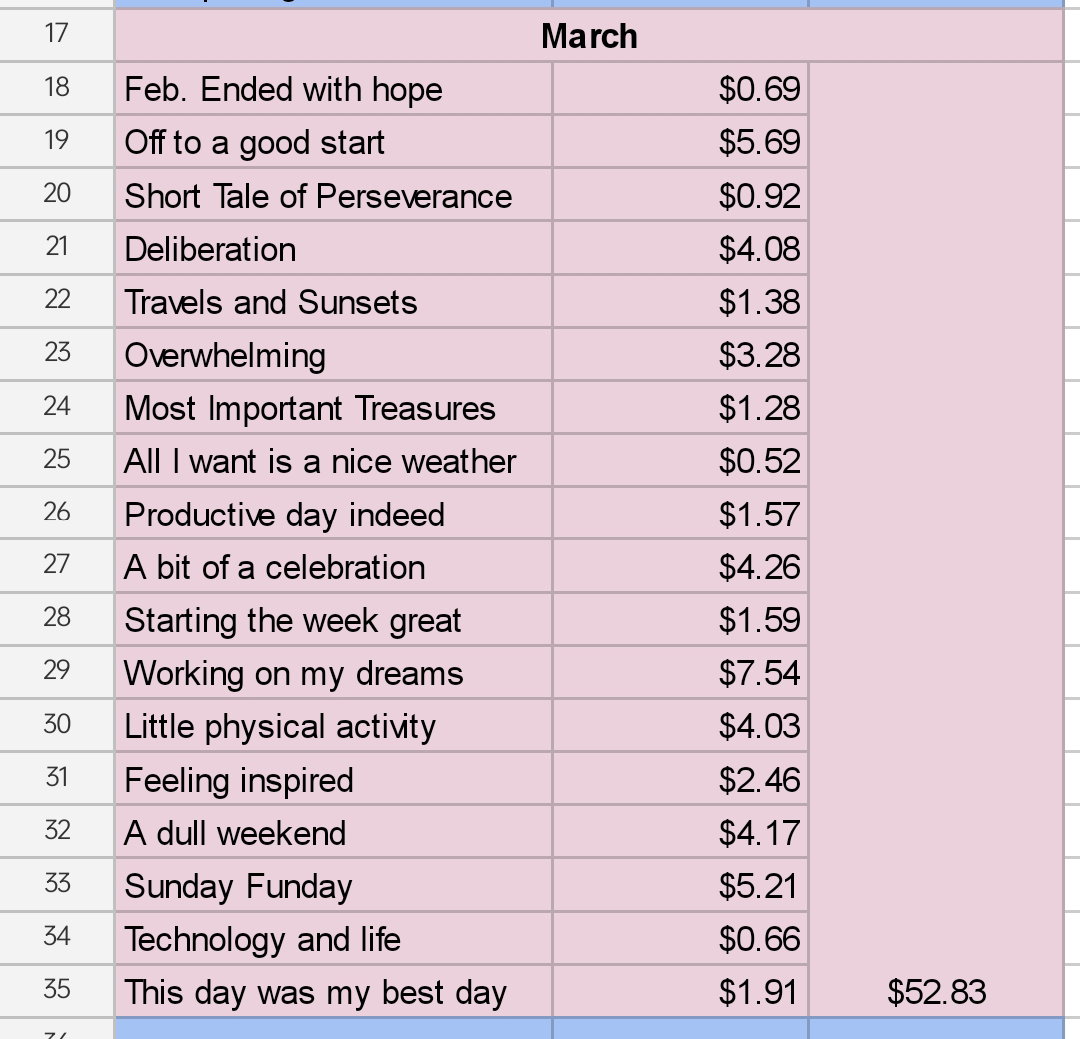Click the $1.57 amount cell
The width and height of the screenshot is (1080, 1039).
(681, 513)
